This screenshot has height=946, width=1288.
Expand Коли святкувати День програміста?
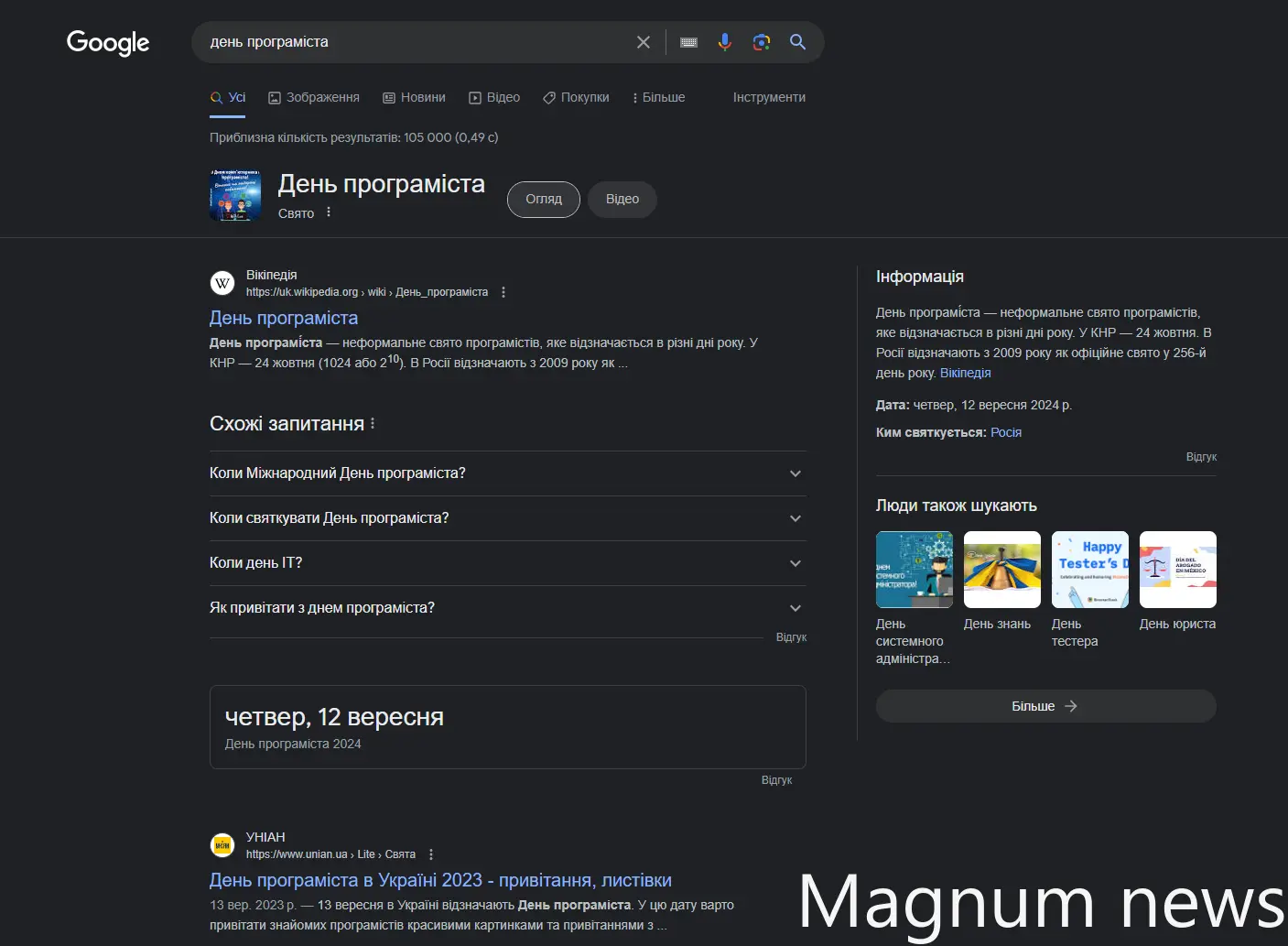[x=508, y=518]
